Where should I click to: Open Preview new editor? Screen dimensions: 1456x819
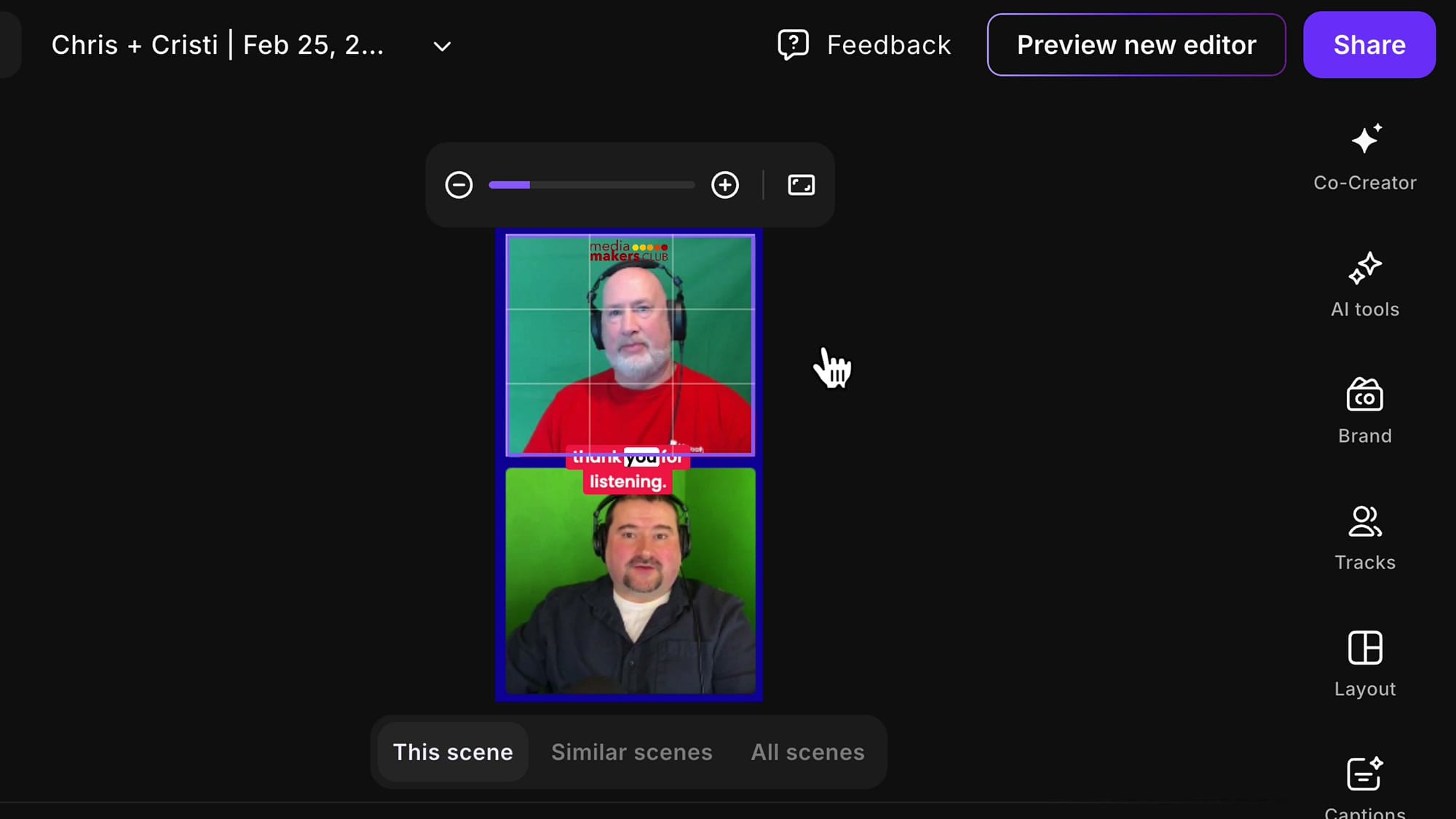(x=1136, y=44)
